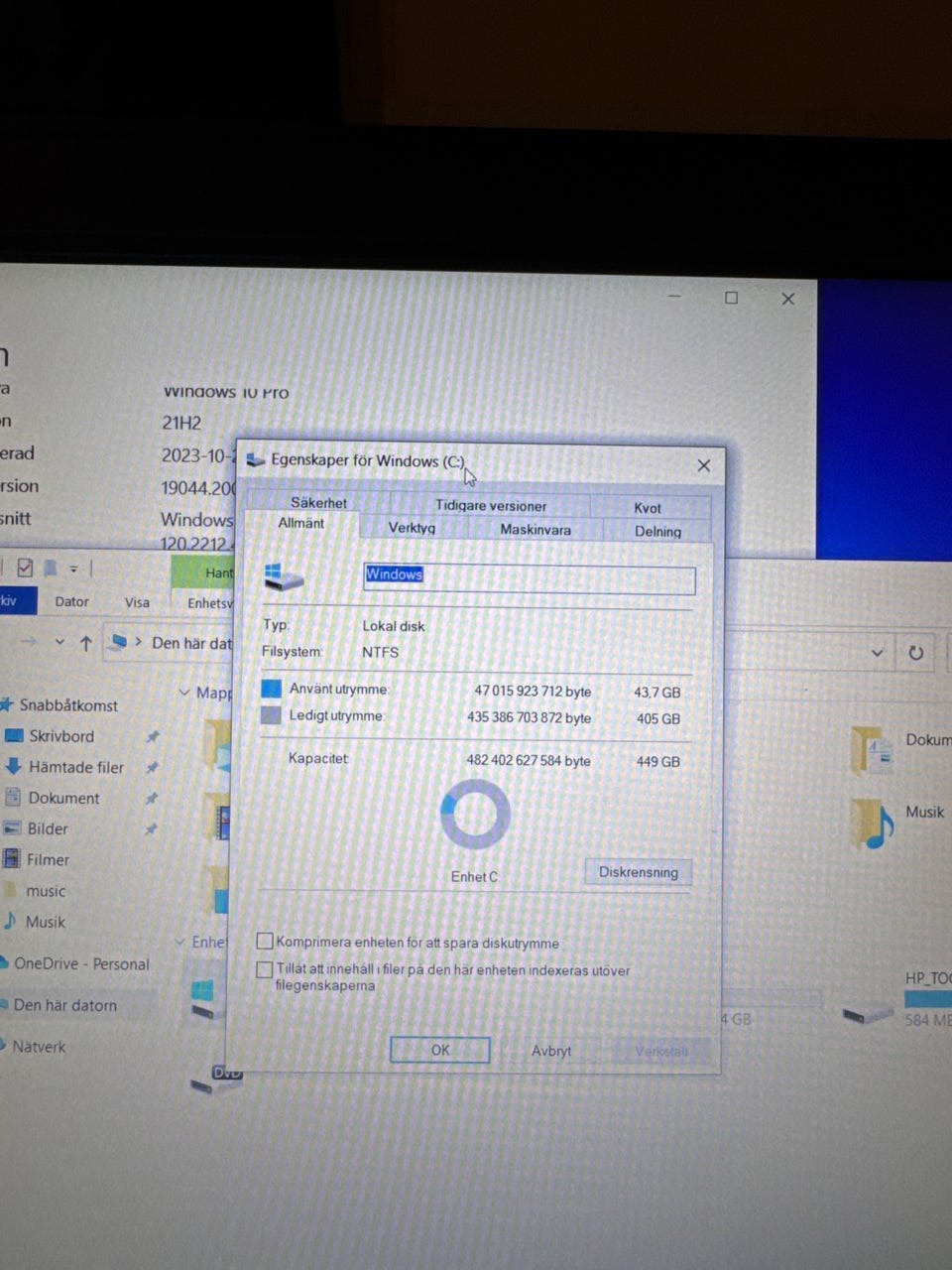Click the Properties checkmark icon in Explorer toolbar
The height and width of the screenshot is (1270, 952).
coord(25,568)
